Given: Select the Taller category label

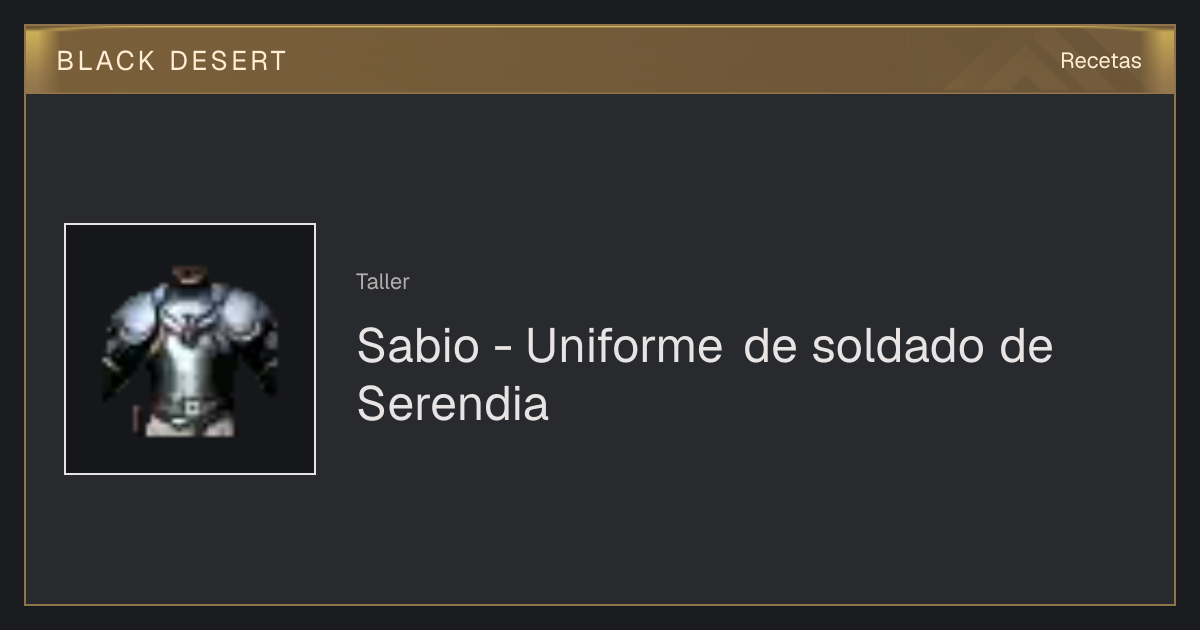Looking at the screenshot, I should 382,282.
